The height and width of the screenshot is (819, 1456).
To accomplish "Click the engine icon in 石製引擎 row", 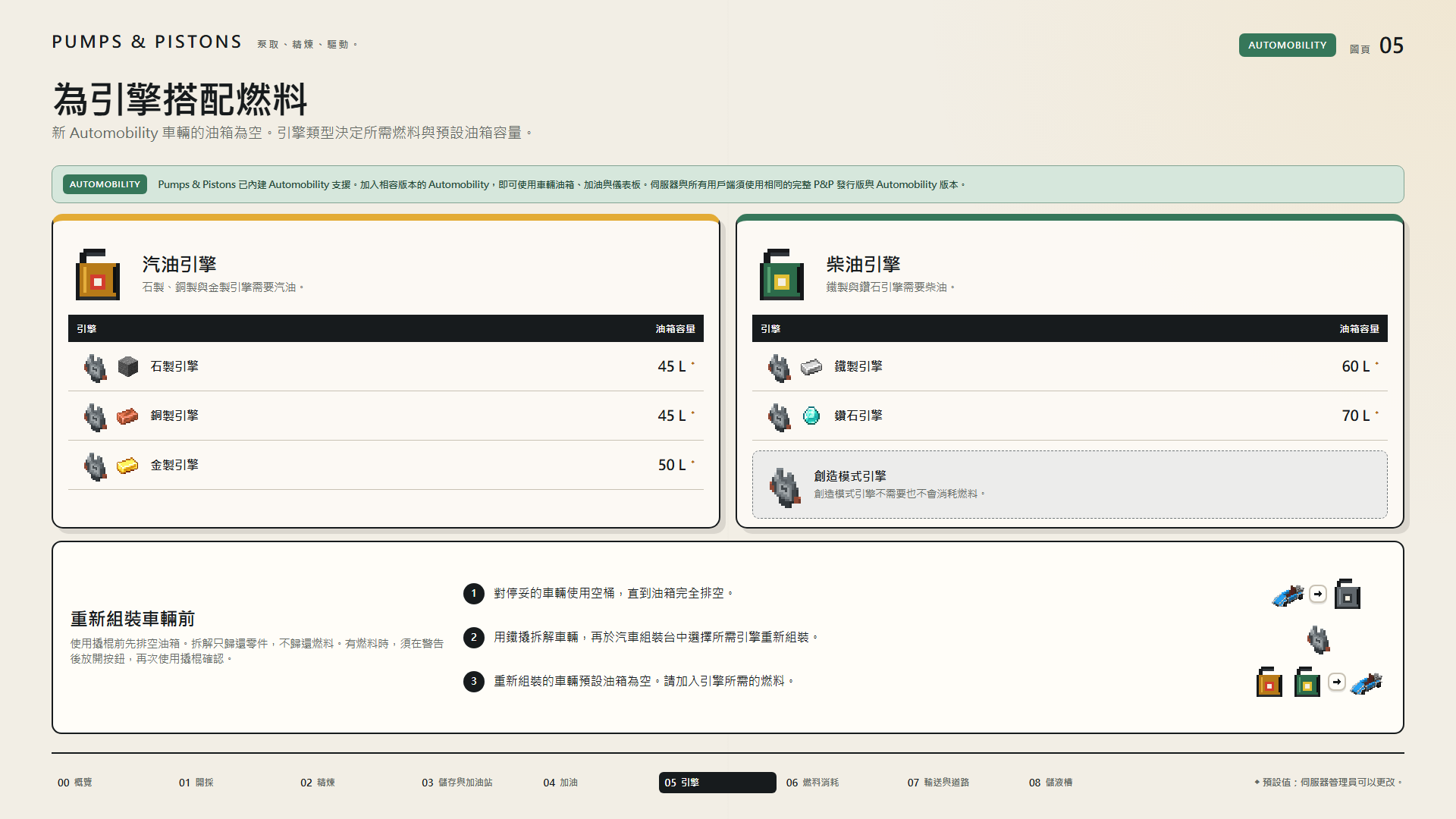I will pyautogui.click(x=96, y=368).
